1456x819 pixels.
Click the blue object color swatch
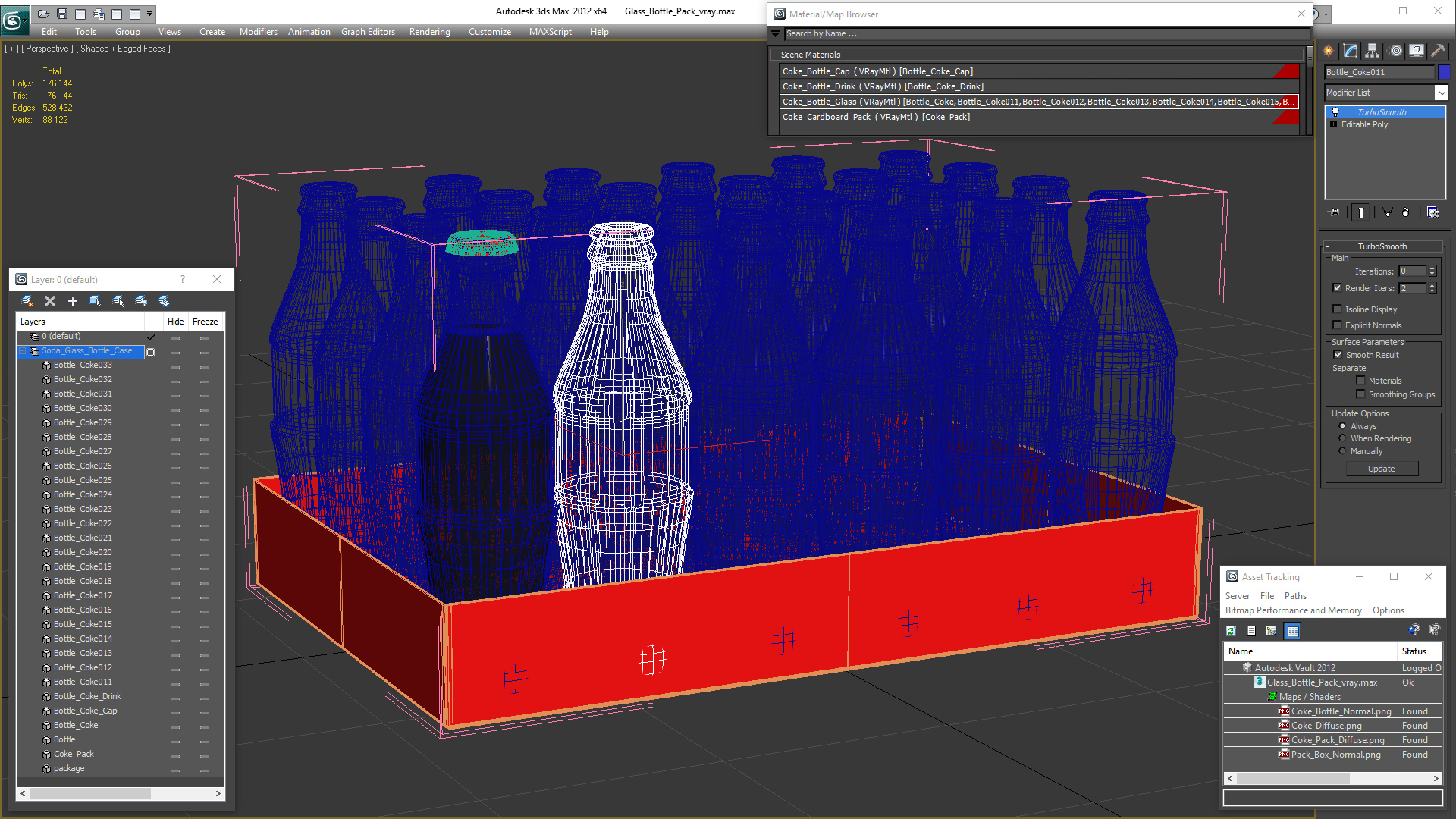[x=1443, y=72]
